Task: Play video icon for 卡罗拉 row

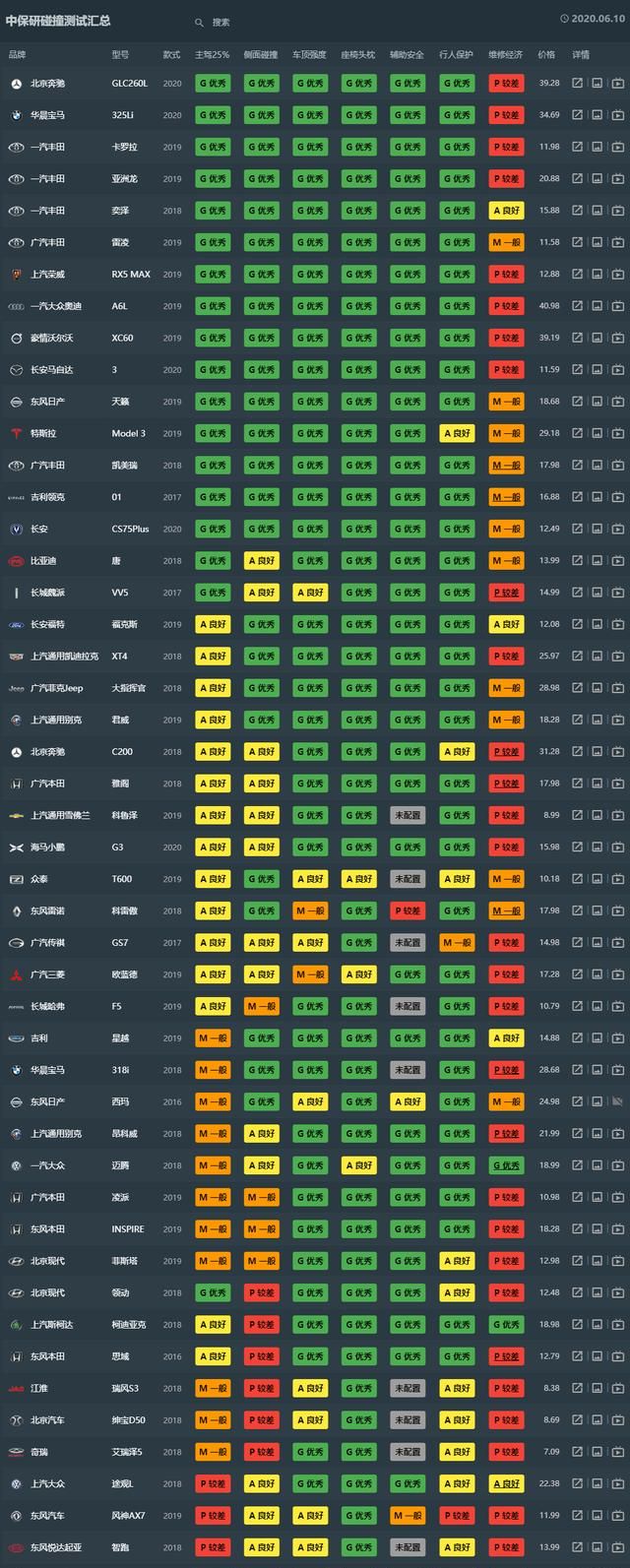Action: pyautogui.click(x=617, y=147)
